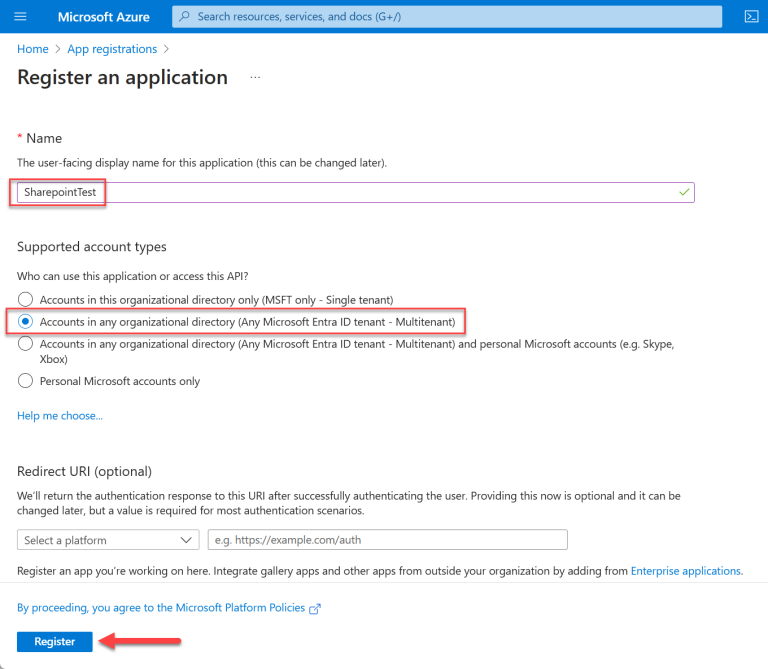Screen dimensions: 768x669
Task: Click the search magnifier icon
Action: (x=185, y=17)
